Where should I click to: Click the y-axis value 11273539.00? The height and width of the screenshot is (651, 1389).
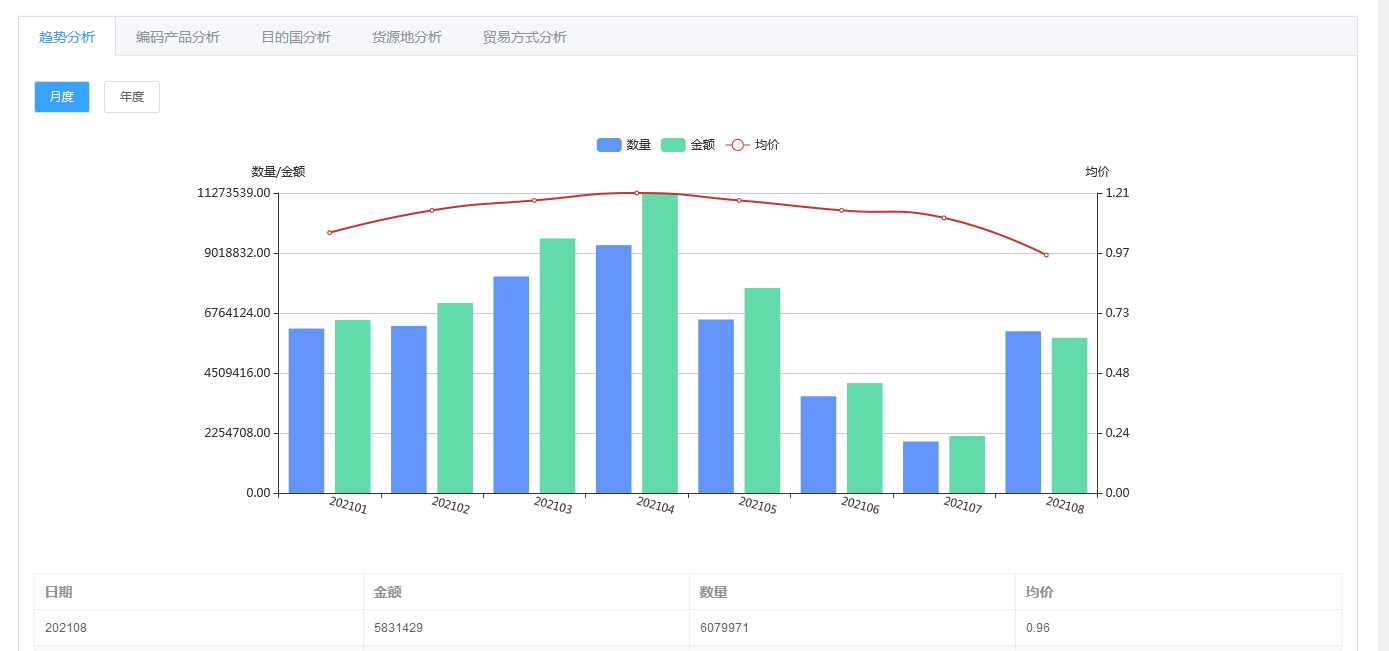point(234,193)
